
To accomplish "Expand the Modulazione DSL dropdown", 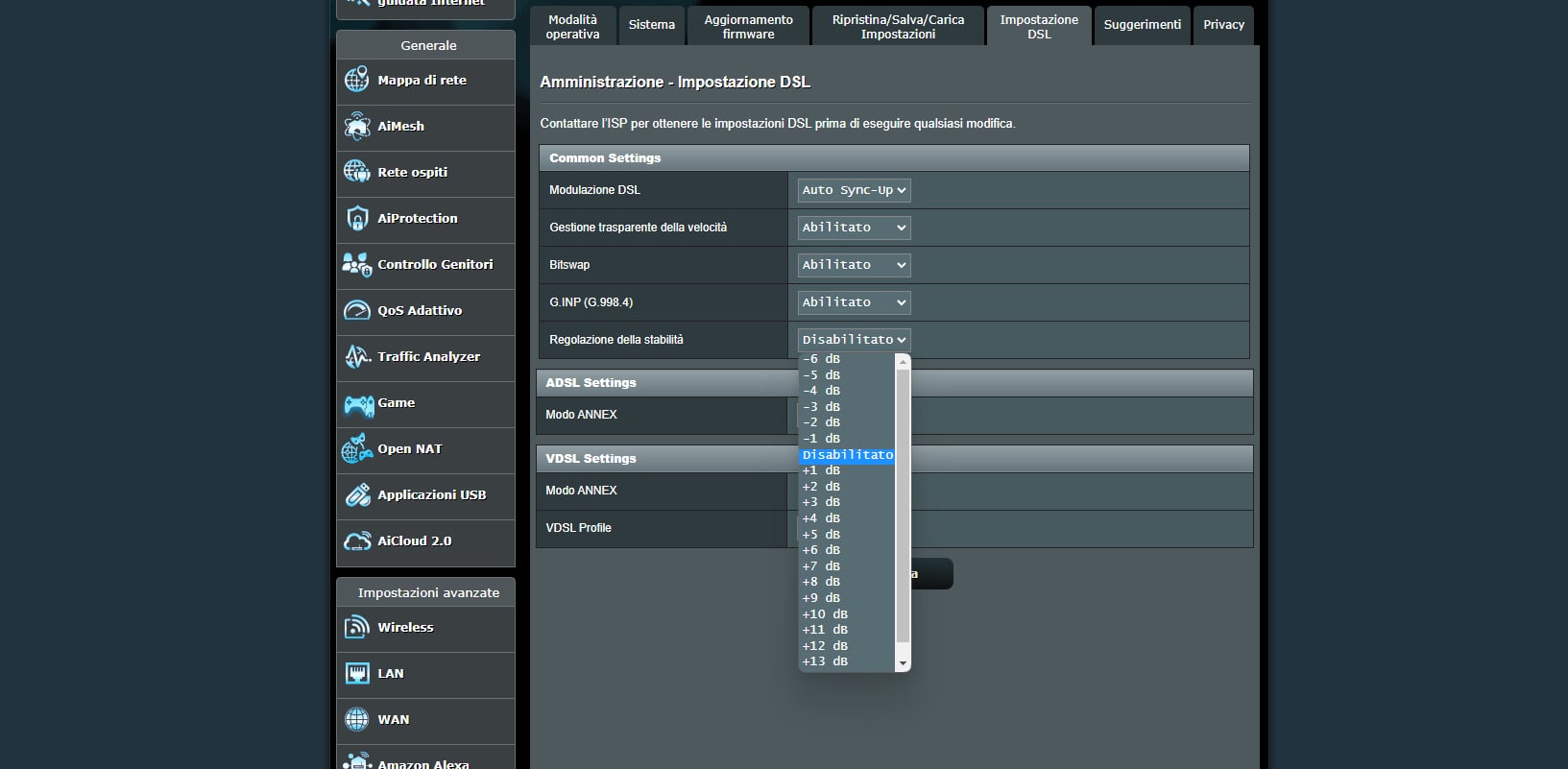I will click(x=854, y=190).
